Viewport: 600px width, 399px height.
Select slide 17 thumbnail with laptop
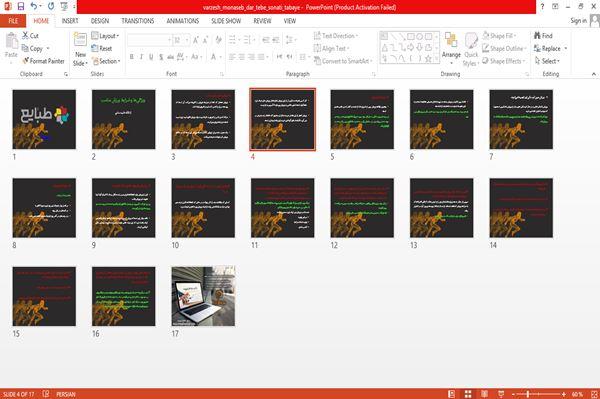203,296
